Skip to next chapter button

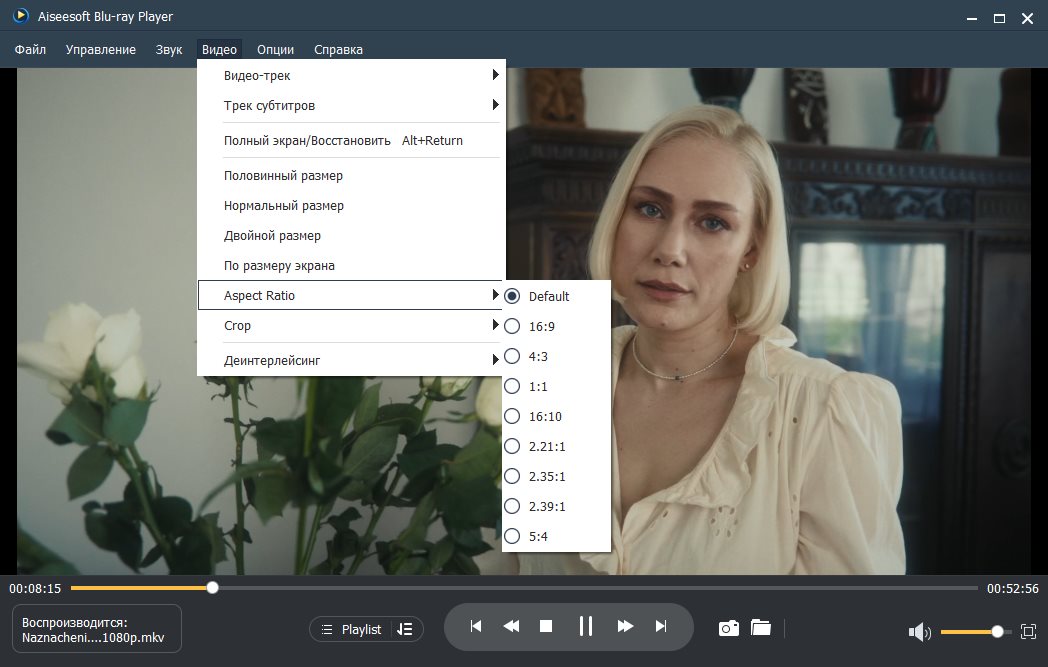660,626
